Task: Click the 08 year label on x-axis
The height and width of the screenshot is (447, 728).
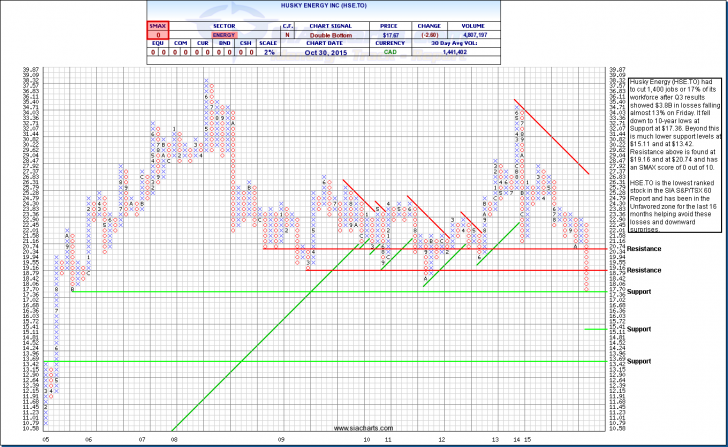Action: click(x=173, y=437)
